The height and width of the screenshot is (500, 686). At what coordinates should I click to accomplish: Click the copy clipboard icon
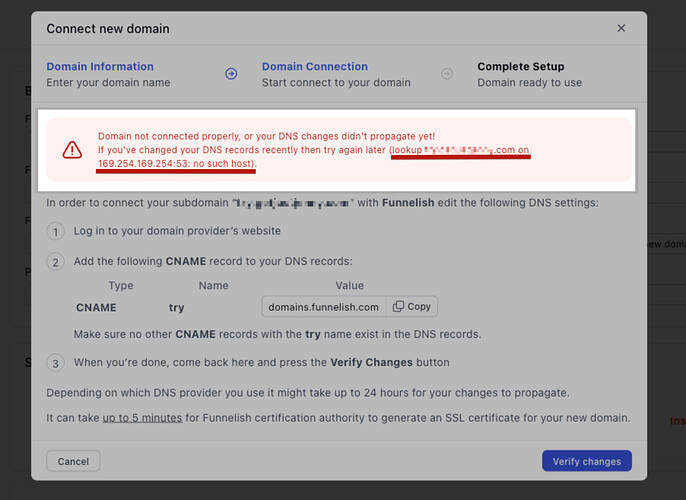point(398,307)
